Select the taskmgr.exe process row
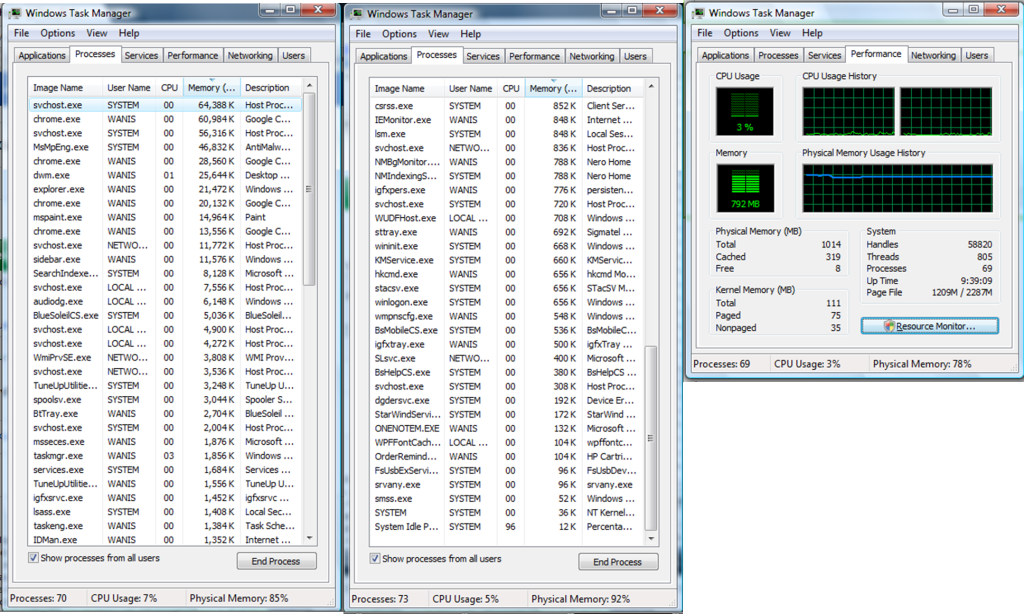The height and width of the screenshot is (614, 1024). 165,456
